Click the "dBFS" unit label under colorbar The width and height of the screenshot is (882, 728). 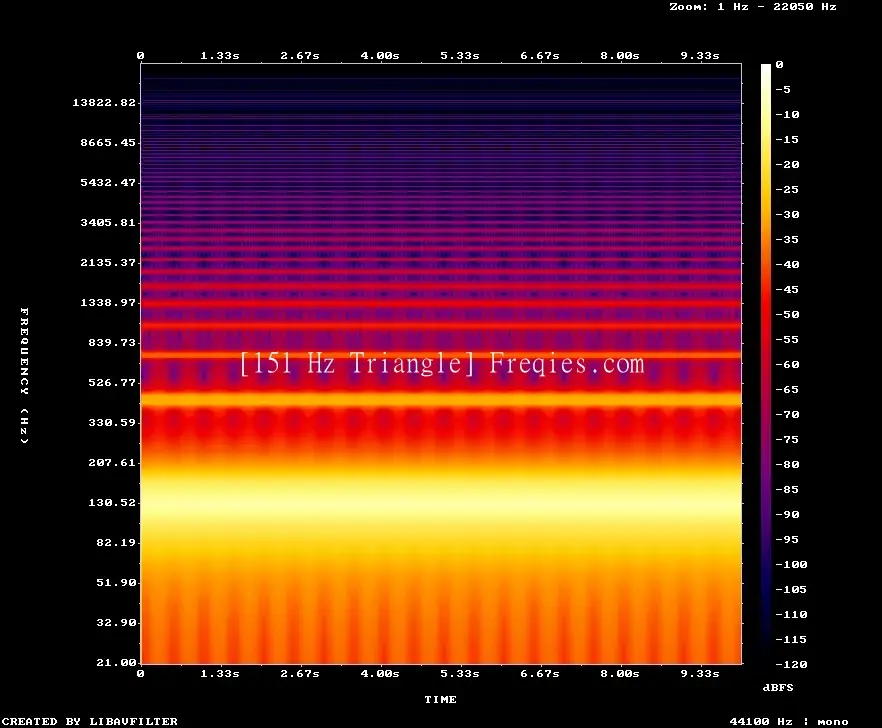778,687
